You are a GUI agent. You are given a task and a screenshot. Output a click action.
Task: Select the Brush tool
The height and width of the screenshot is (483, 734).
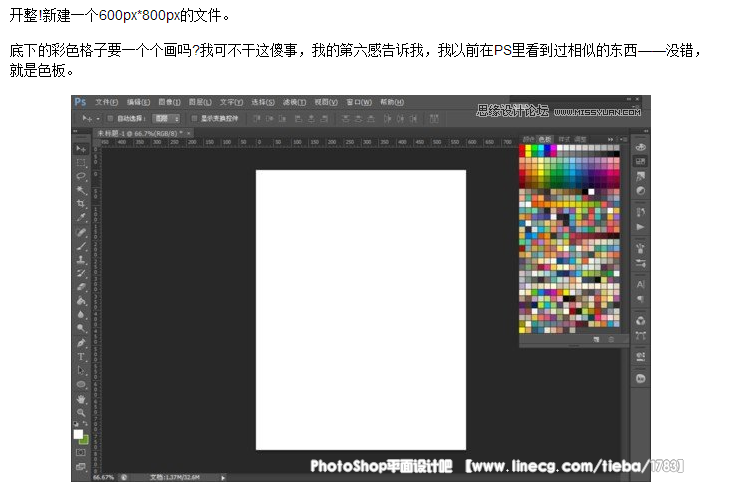[81, 246]
